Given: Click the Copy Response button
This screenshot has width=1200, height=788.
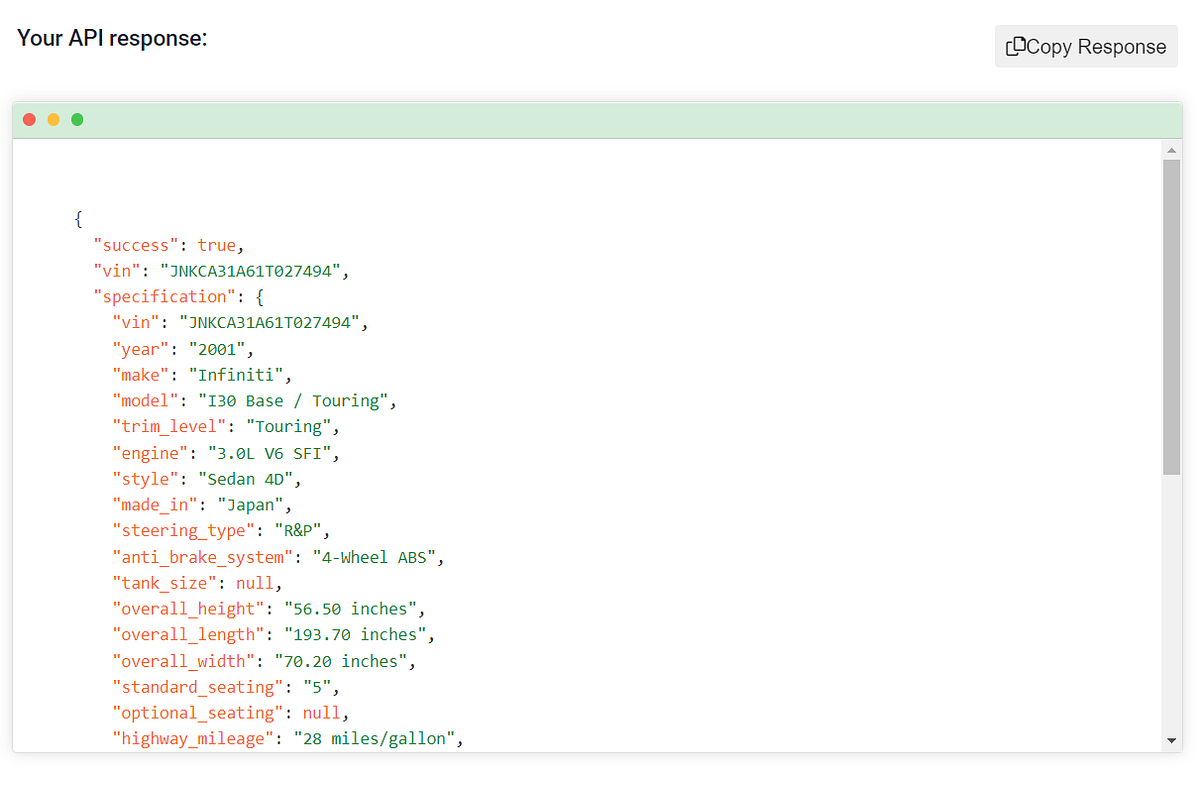Looking at the screenshot, I should (1085, 46).
